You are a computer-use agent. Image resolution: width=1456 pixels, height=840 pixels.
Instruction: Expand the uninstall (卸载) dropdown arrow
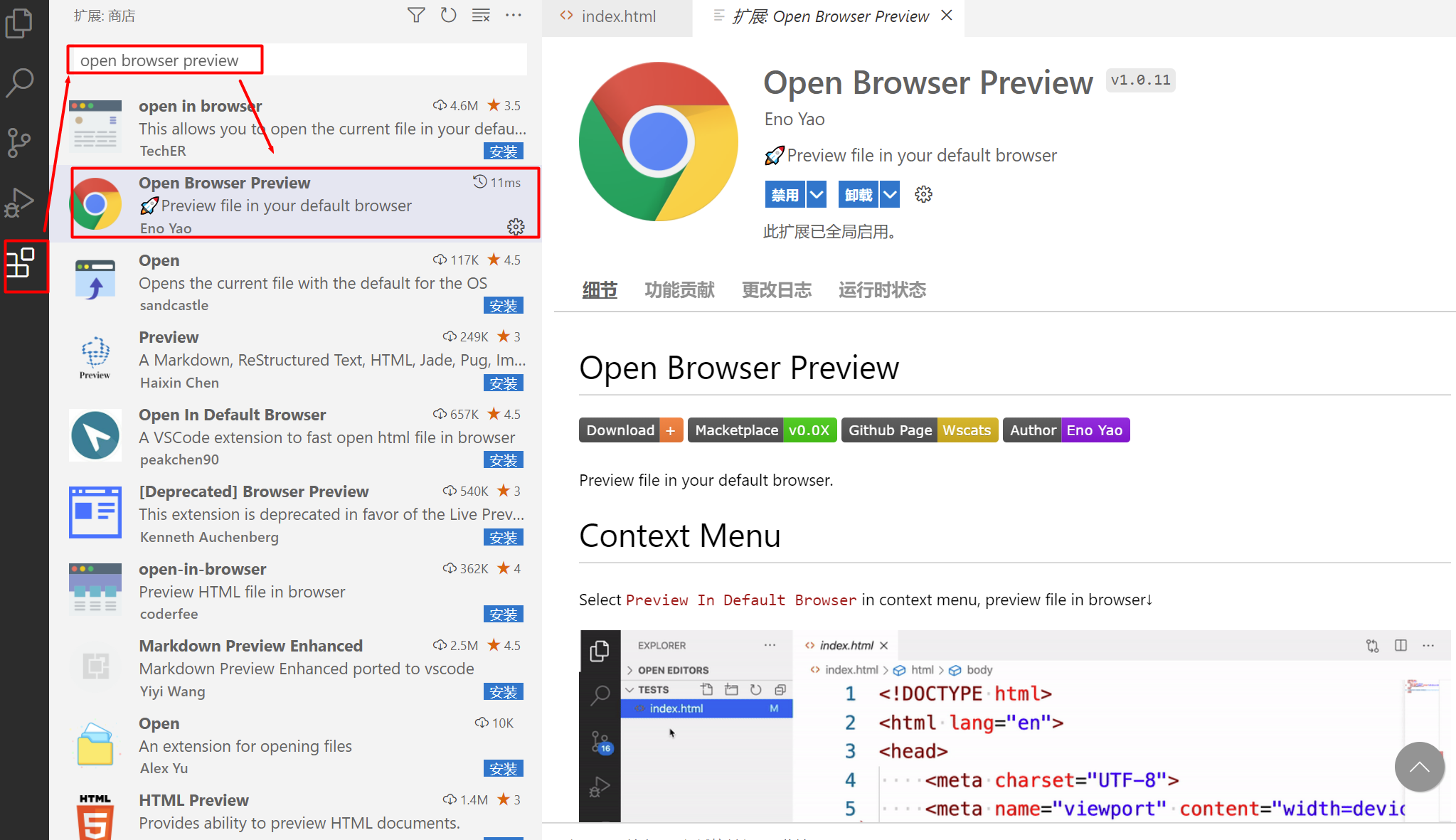click(x=890, y=194)
